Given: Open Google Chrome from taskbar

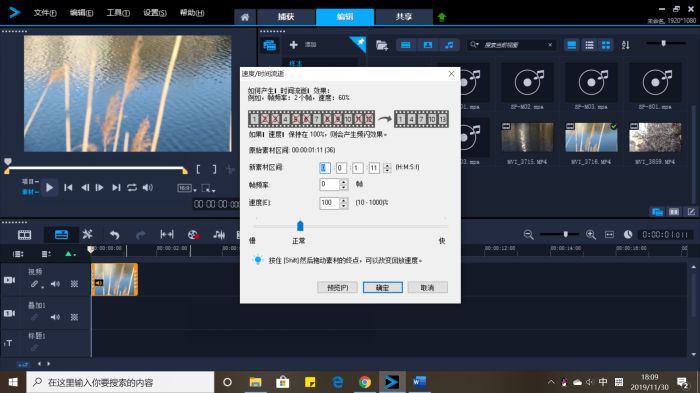Looking at the screenshot, I should (364, 382).
